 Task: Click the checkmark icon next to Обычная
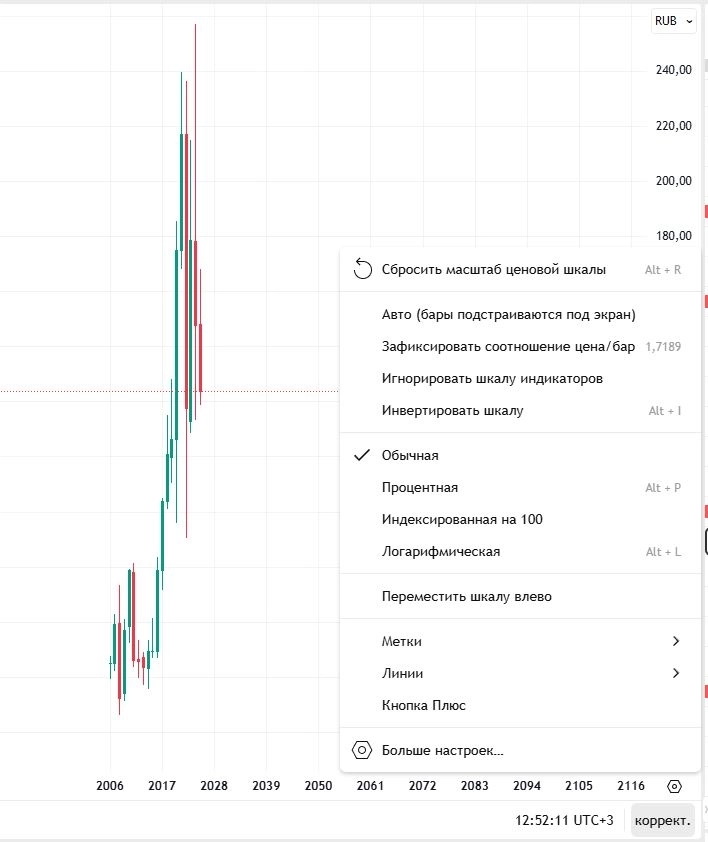click(x=362, y=455)
